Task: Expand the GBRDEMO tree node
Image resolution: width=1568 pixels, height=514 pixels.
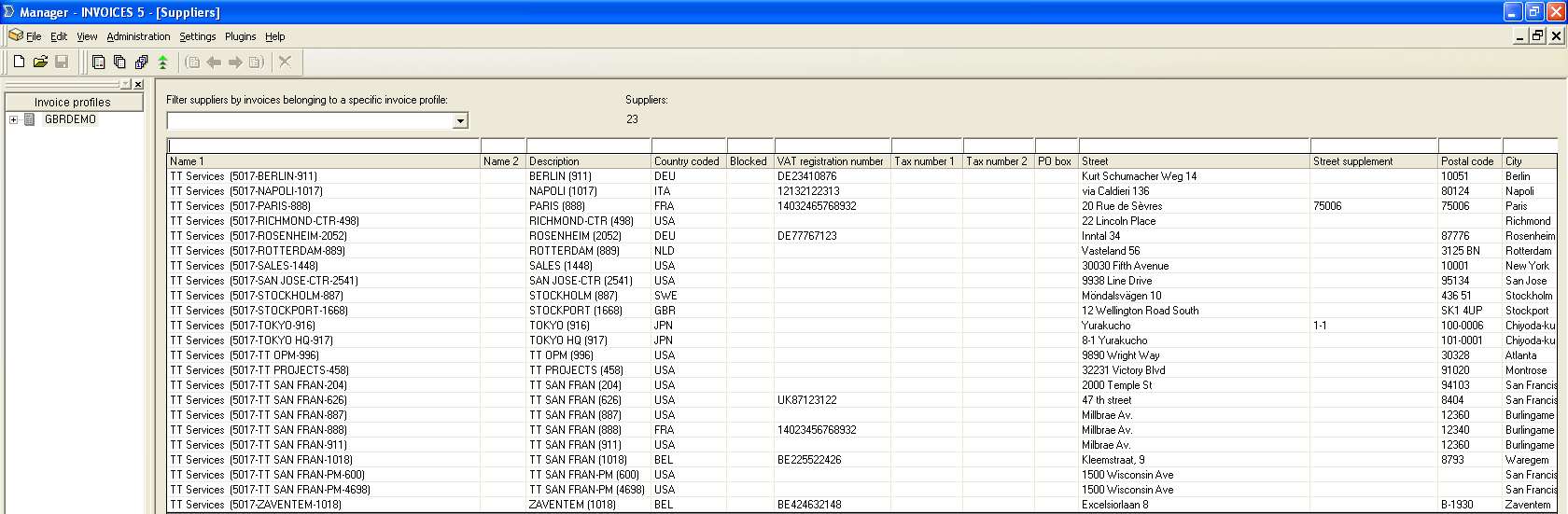Action: 13,119
